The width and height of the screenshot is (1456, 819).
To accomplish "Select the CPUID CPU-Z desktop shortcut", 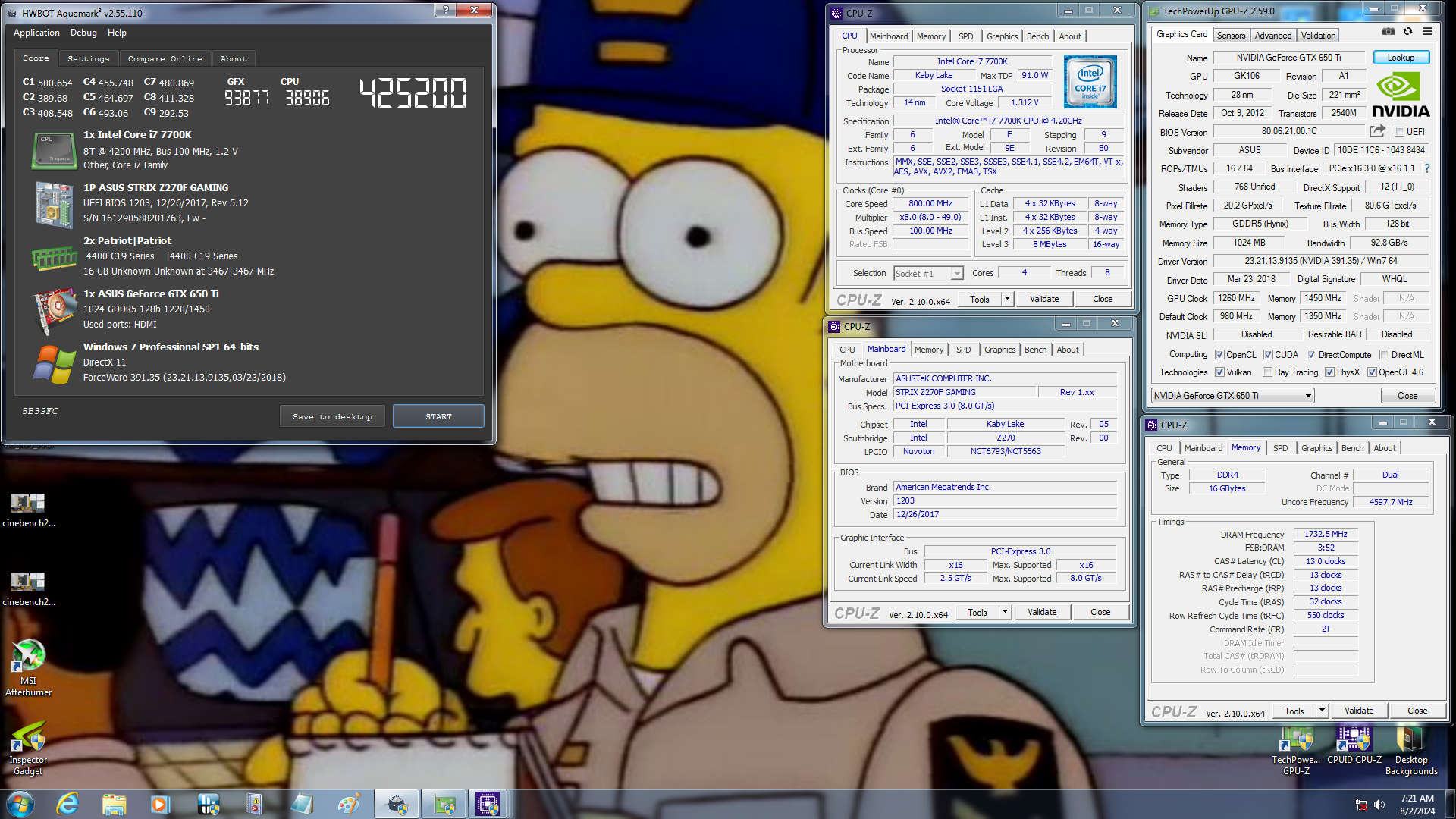I will 1354,745.
